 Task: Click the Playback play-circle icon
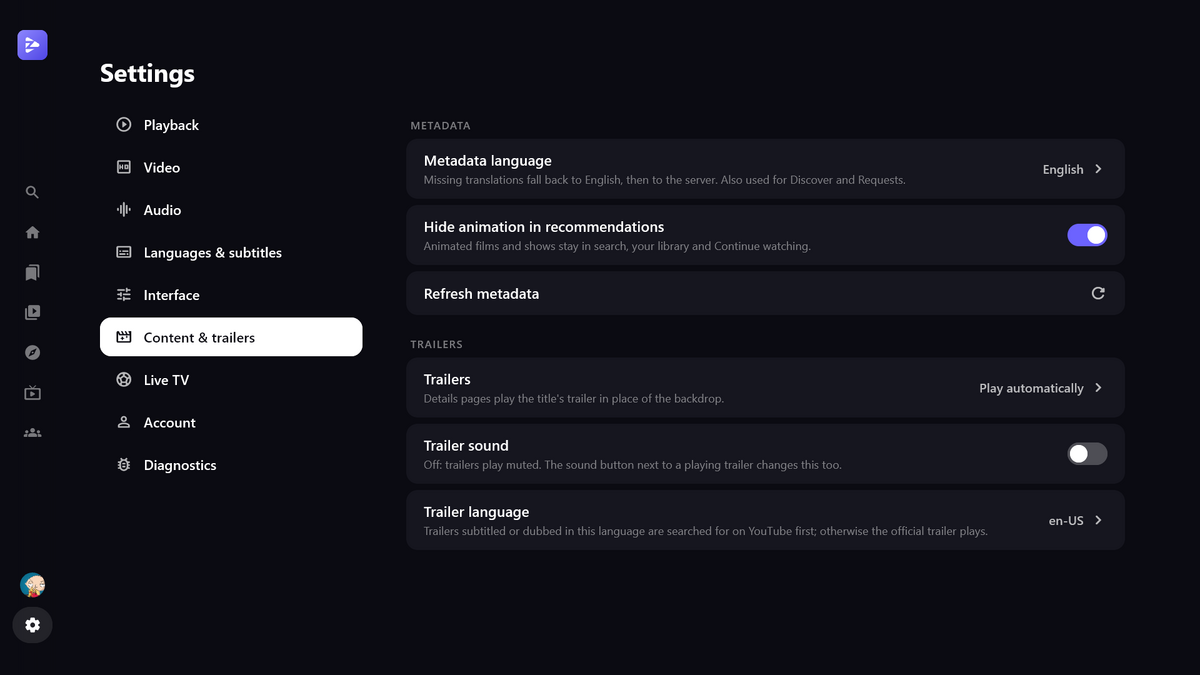click(124, 125)
